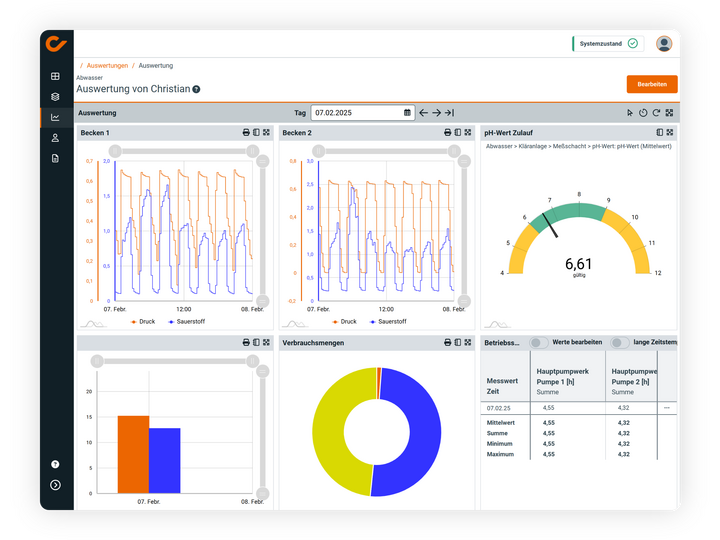
Task: Open the analytics chart sidebar item
Action: [55, 117]
